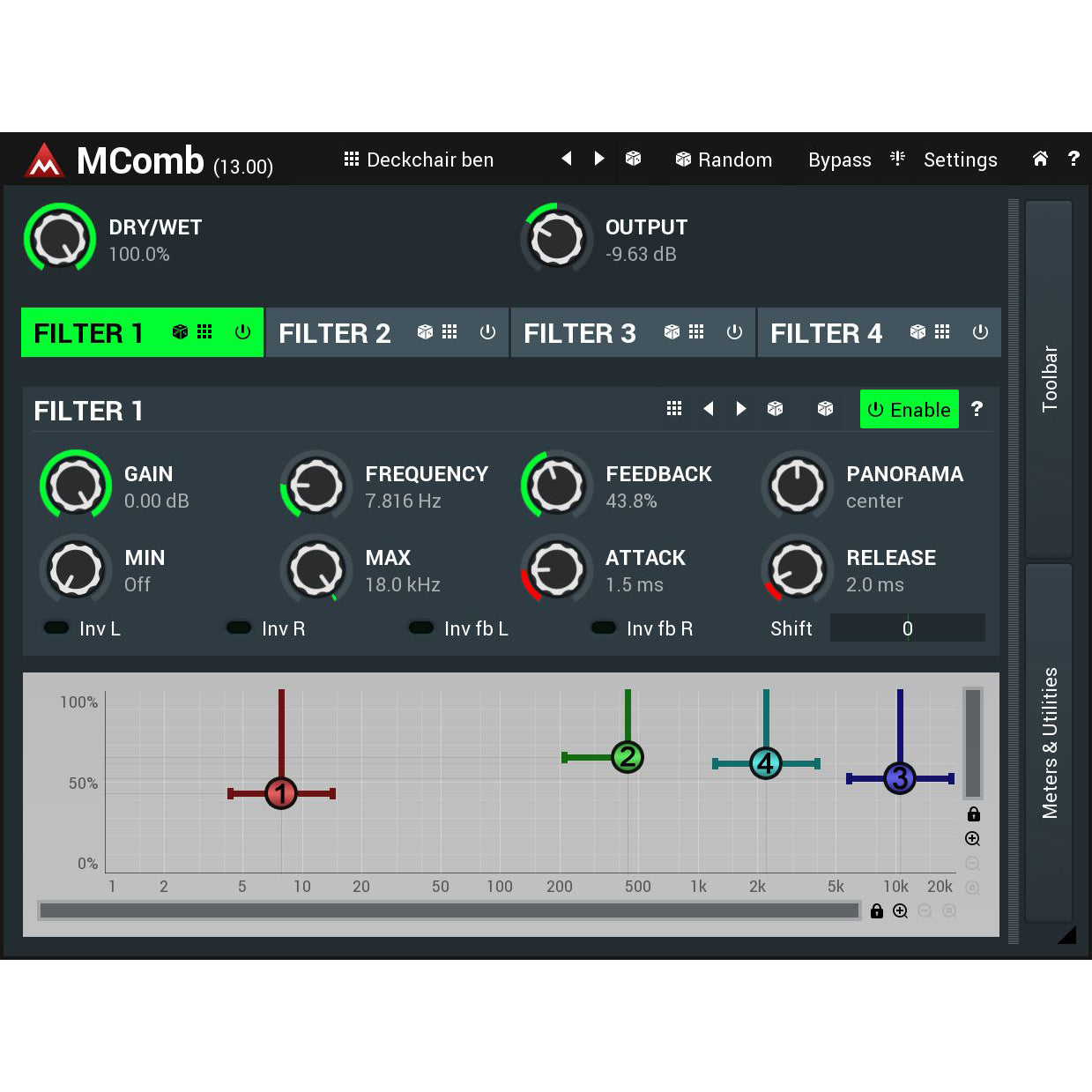Click the Bypass button

point(839,160)
